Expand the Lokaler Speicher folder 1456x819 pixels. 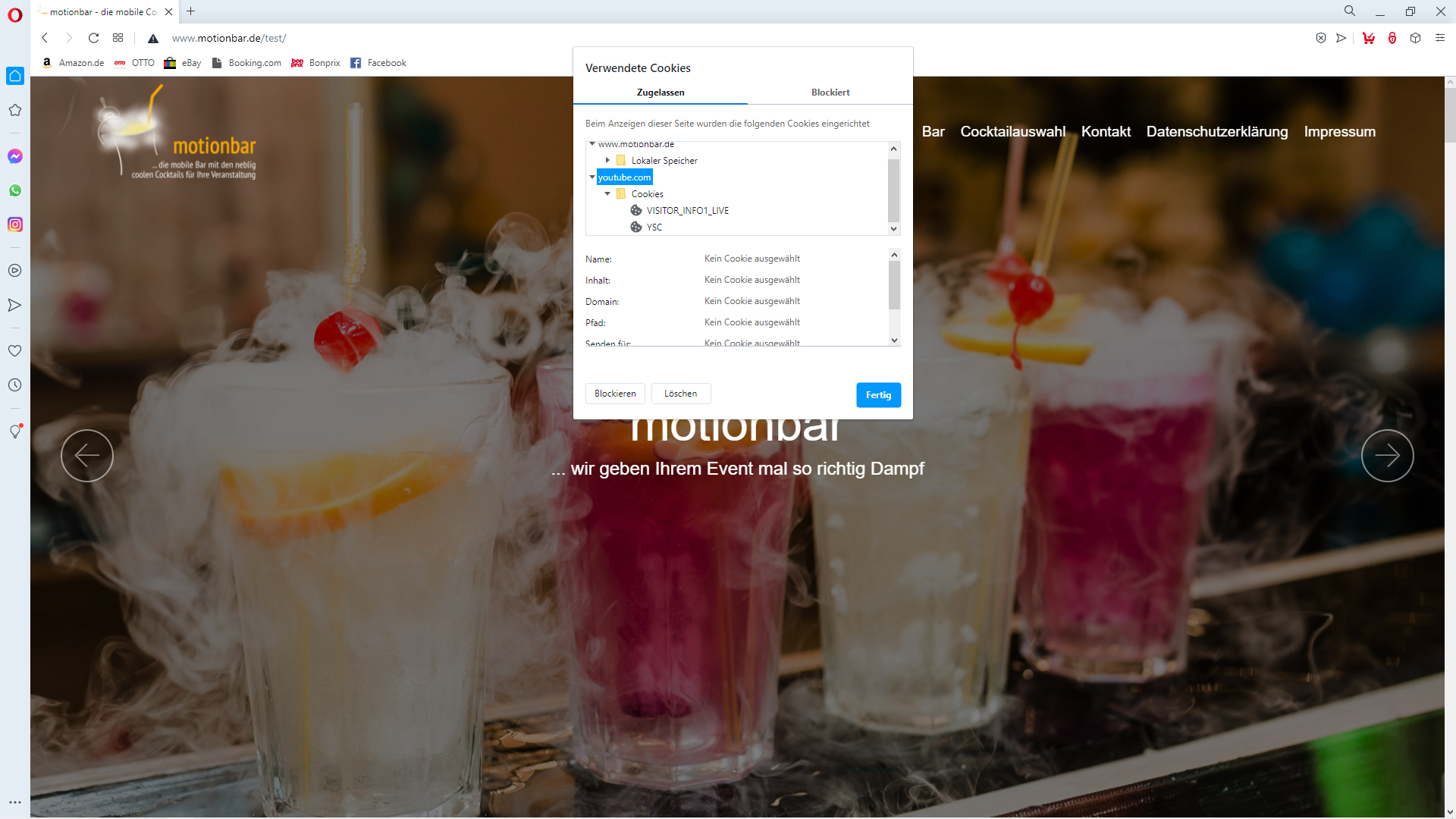[607, 160]
